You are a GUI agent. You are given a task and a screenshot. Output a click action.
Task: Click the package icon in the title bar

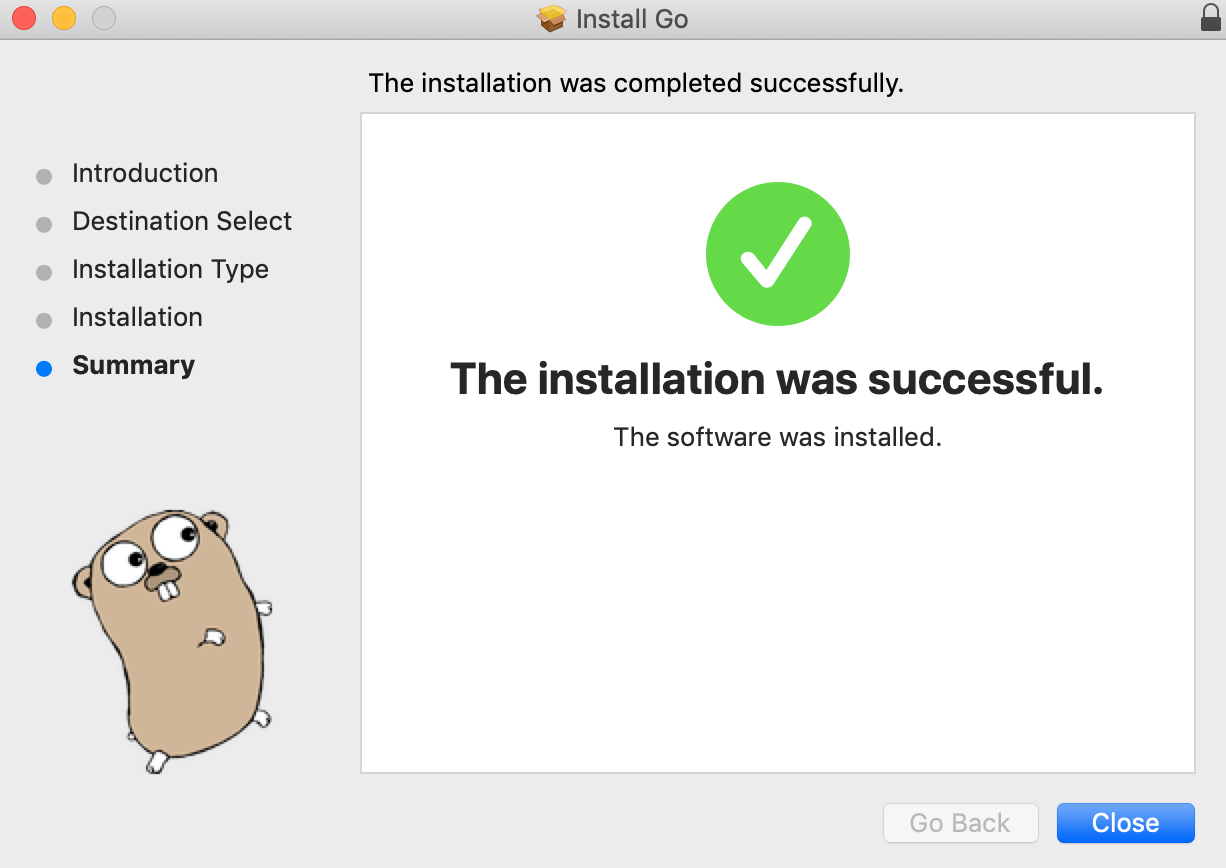click(x=552, y=19)
